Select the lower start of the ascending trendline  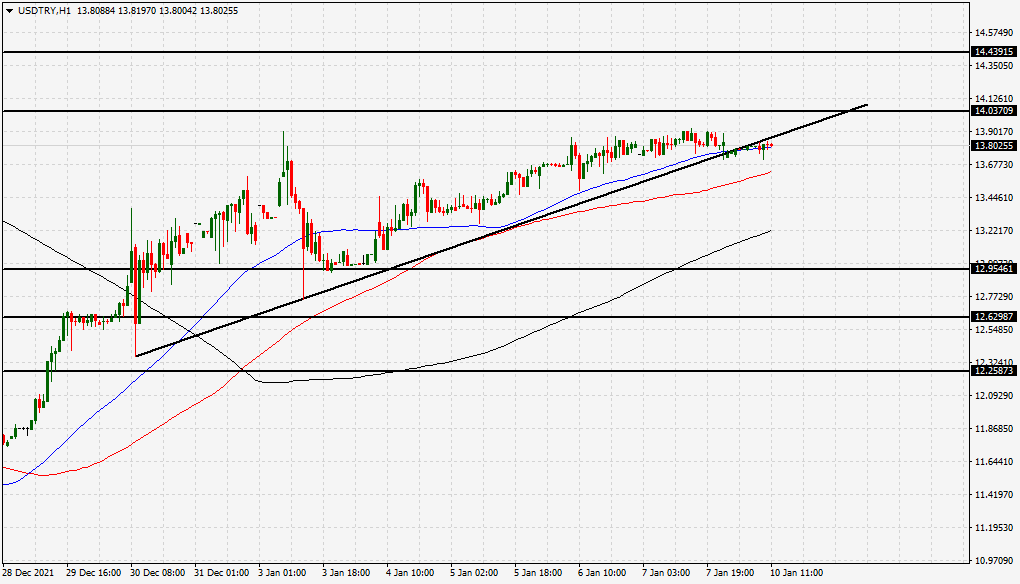(x=136, y=356)
